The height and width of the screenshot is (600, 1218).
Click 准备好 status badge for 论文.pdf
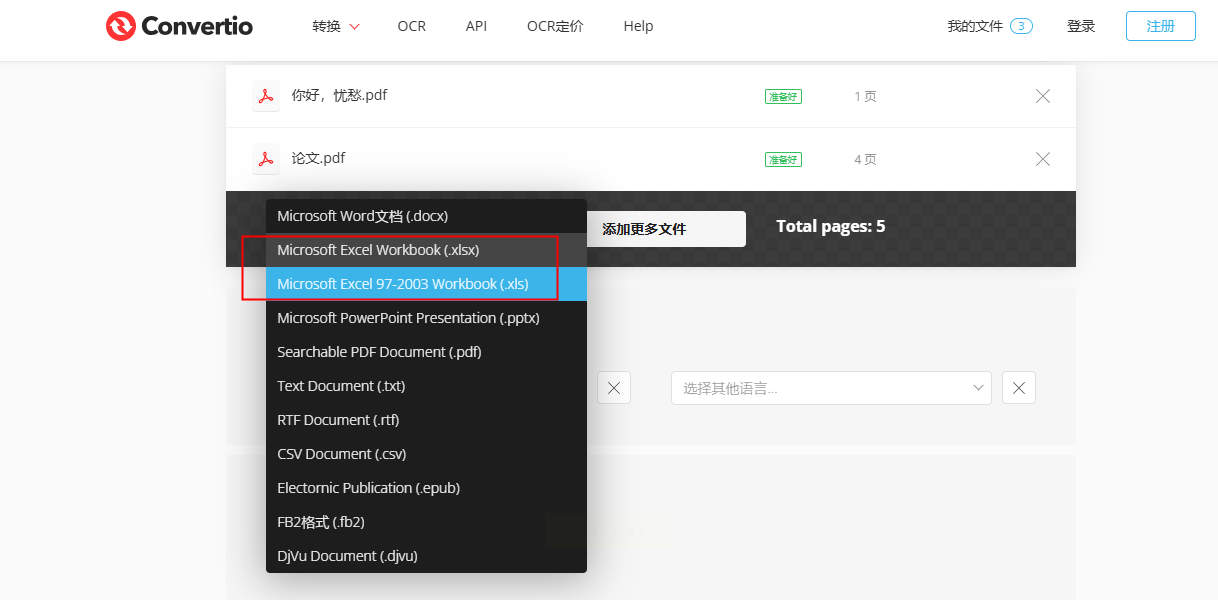click(x=783, y=160)
